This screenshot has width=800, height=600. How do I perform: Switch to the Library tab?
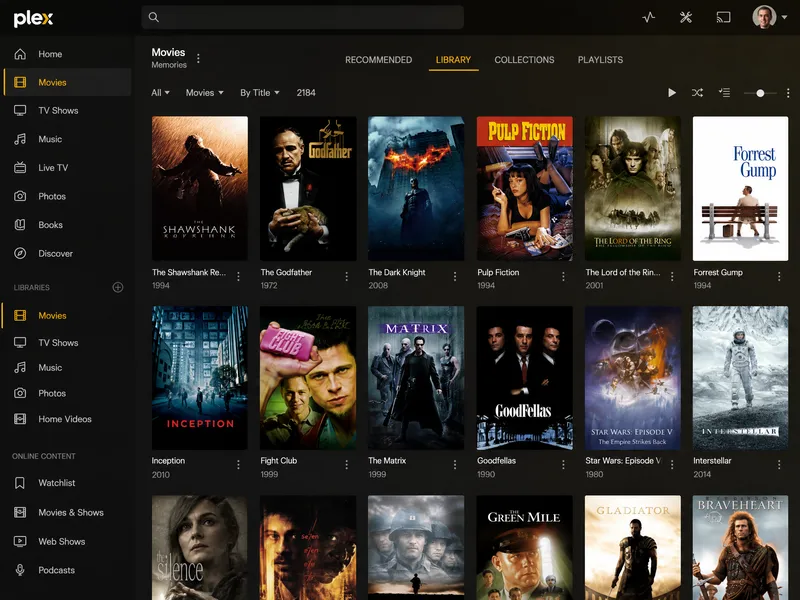pos(453,60)
